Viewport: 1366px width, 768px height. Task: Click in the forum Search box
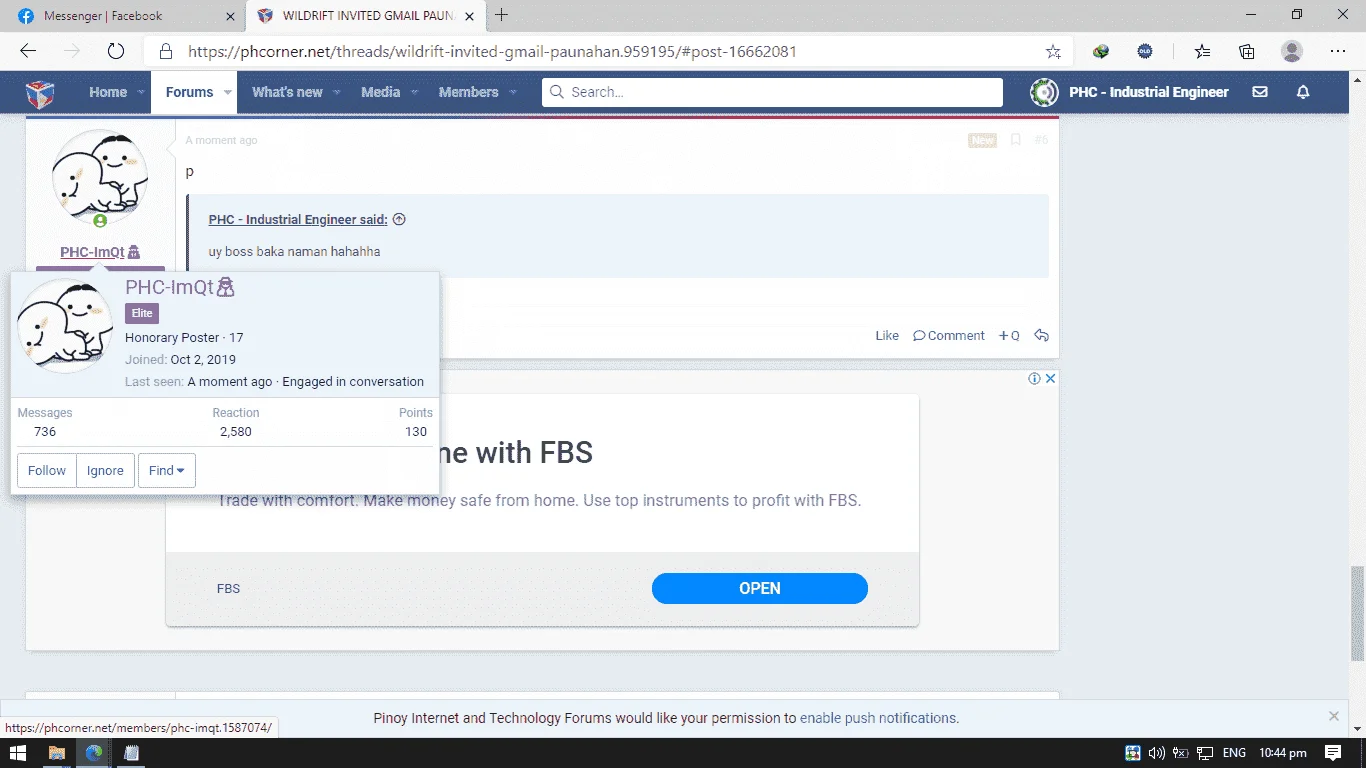pyautogui.click(x=772, y=92)
